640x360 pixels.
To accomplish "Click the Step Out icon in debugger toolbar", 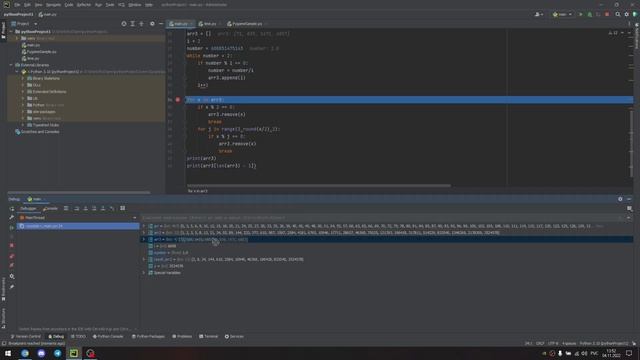I will click(x=103, y=209).
